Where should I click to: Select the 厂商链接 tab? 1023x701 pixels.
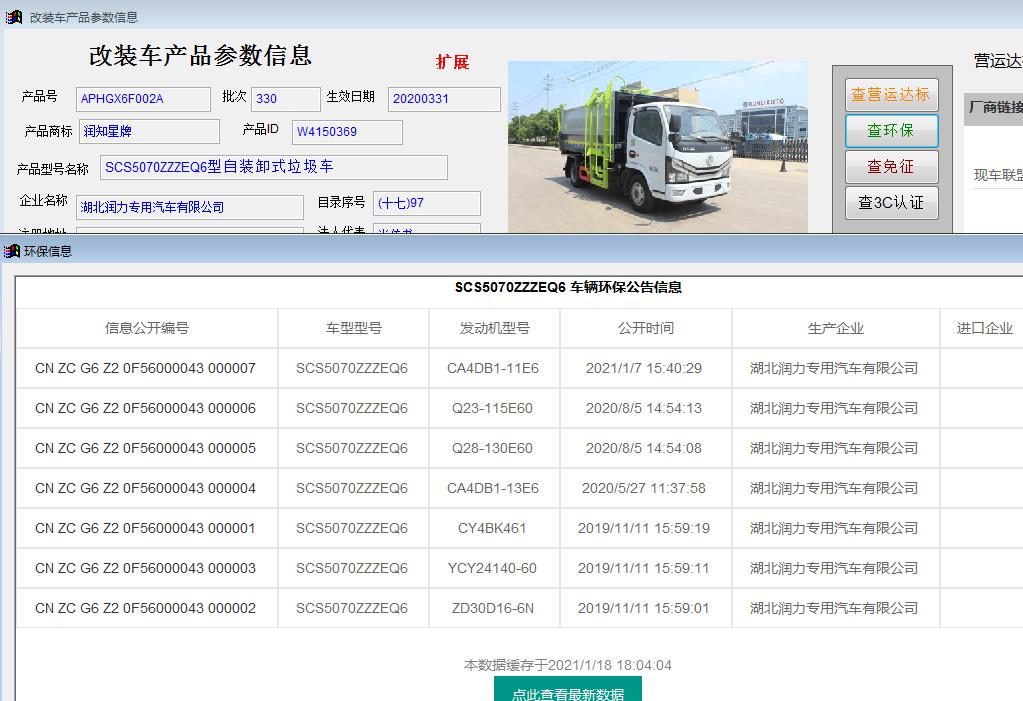[x=994, y=107]
